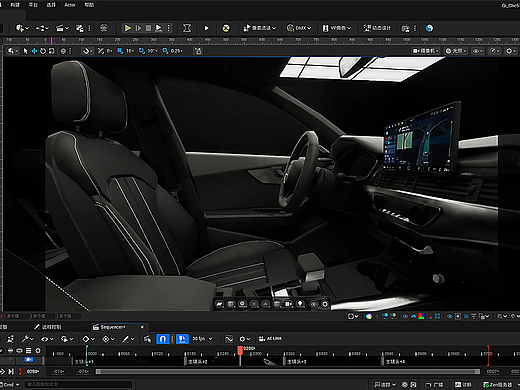Open the 选择 menu
Screen dimensions: 520x390
(x=51, y=5)
